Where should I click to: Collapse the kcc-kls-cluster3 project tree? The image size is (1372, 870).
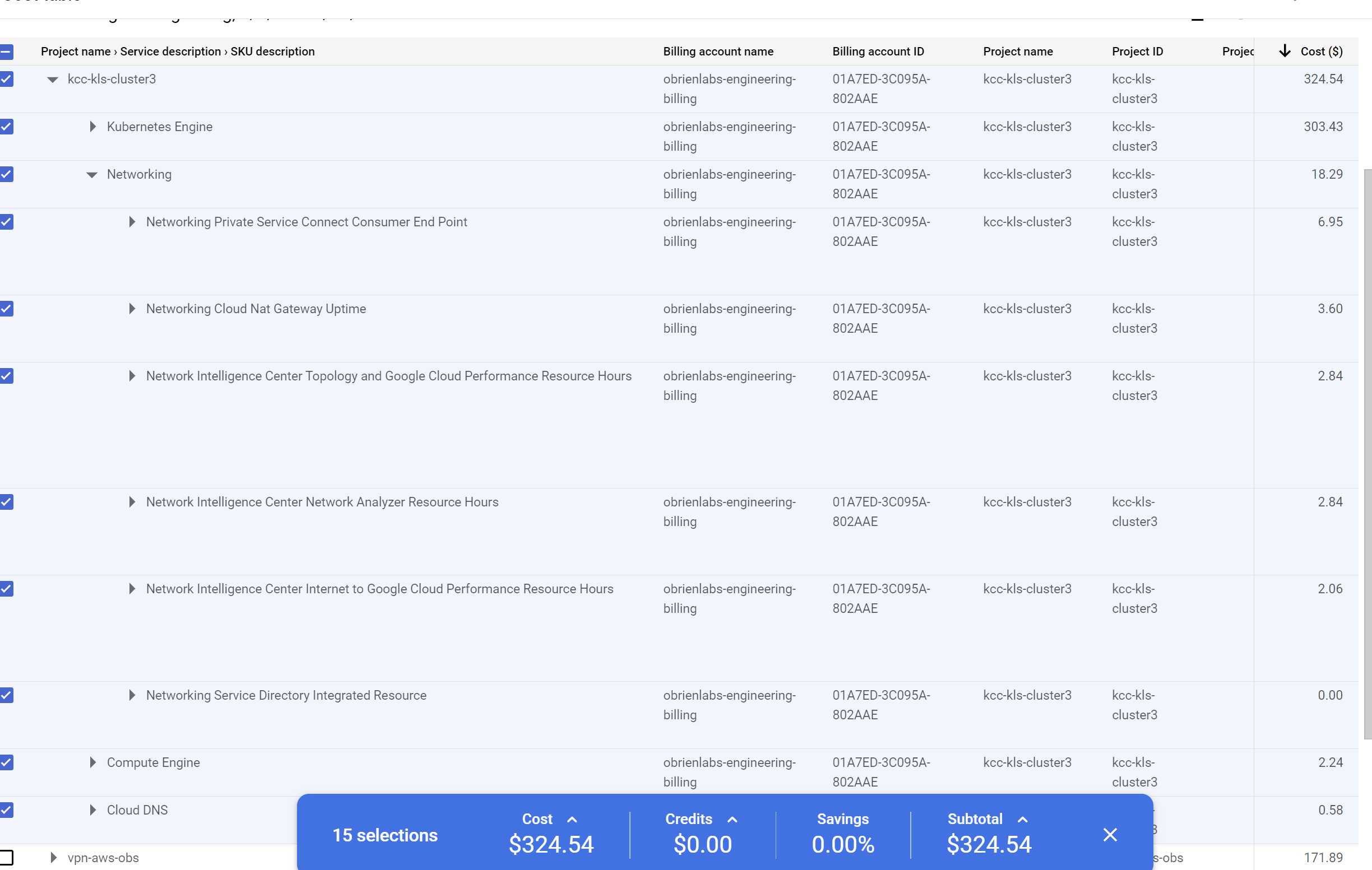[53, 79]
